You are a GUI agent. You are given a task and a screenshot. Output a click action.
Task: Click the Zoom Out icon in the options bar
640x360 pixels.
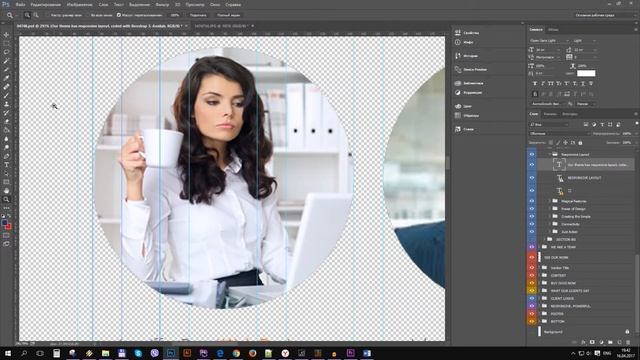pyautogui.click(x=36, y=15)
